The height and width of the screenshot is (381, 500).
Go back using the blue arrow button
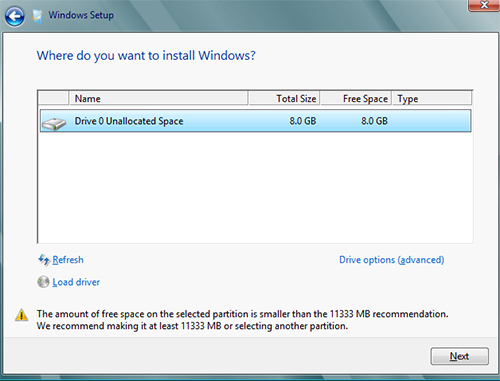pyautogui.click(x=15, y=16)
